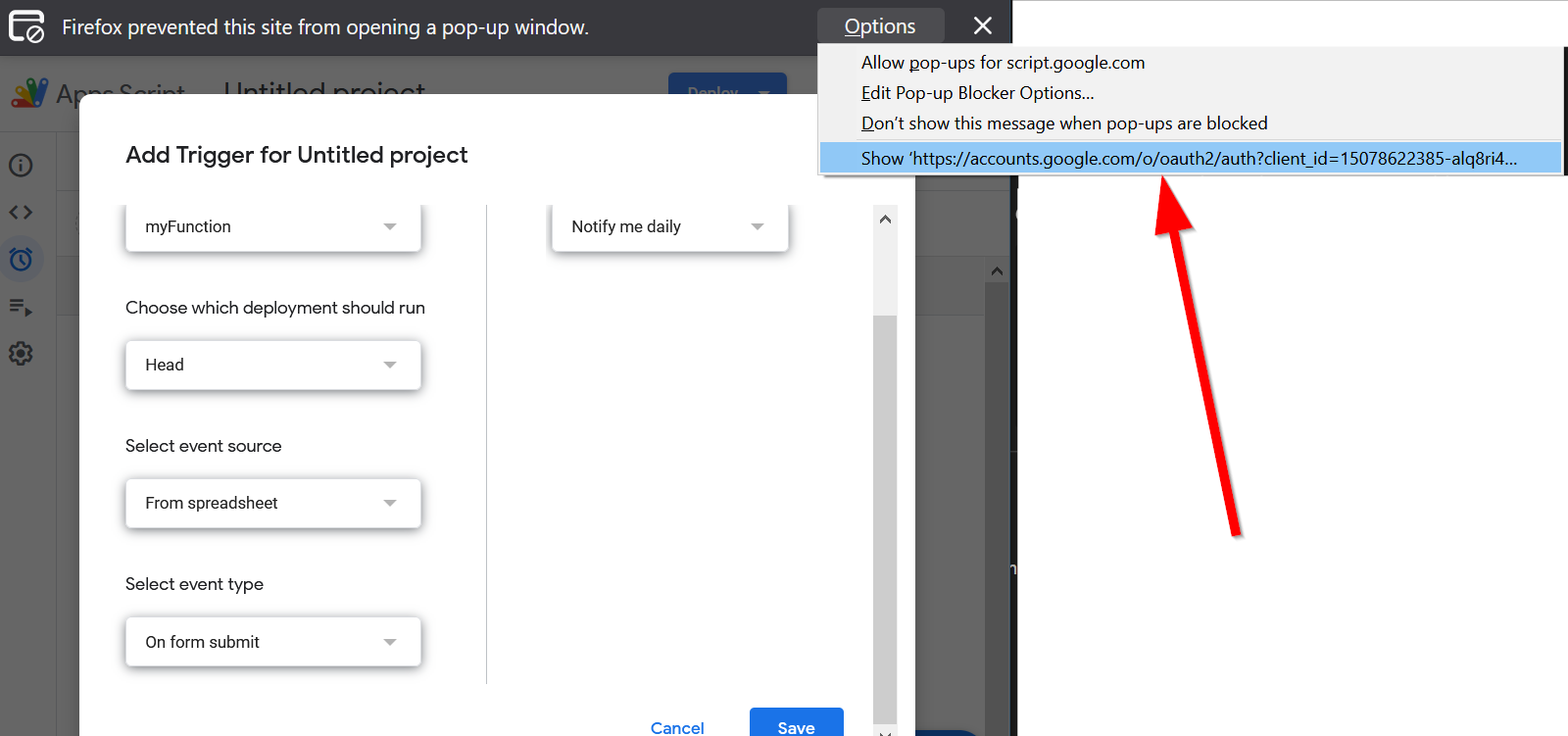Open the Editor code icon
The width and height of the screenshot is (1568, 736).
21,212
